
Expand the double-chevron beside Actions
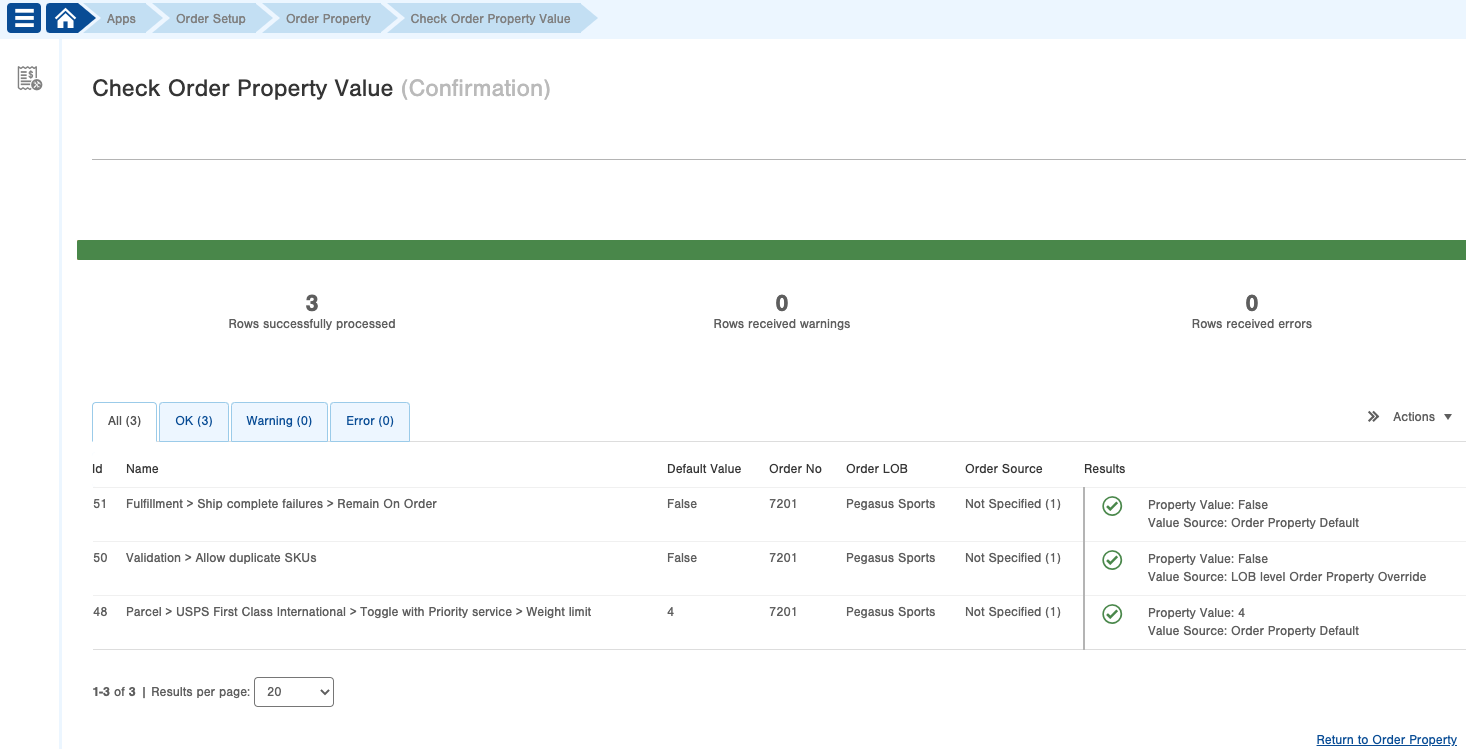1373,417
